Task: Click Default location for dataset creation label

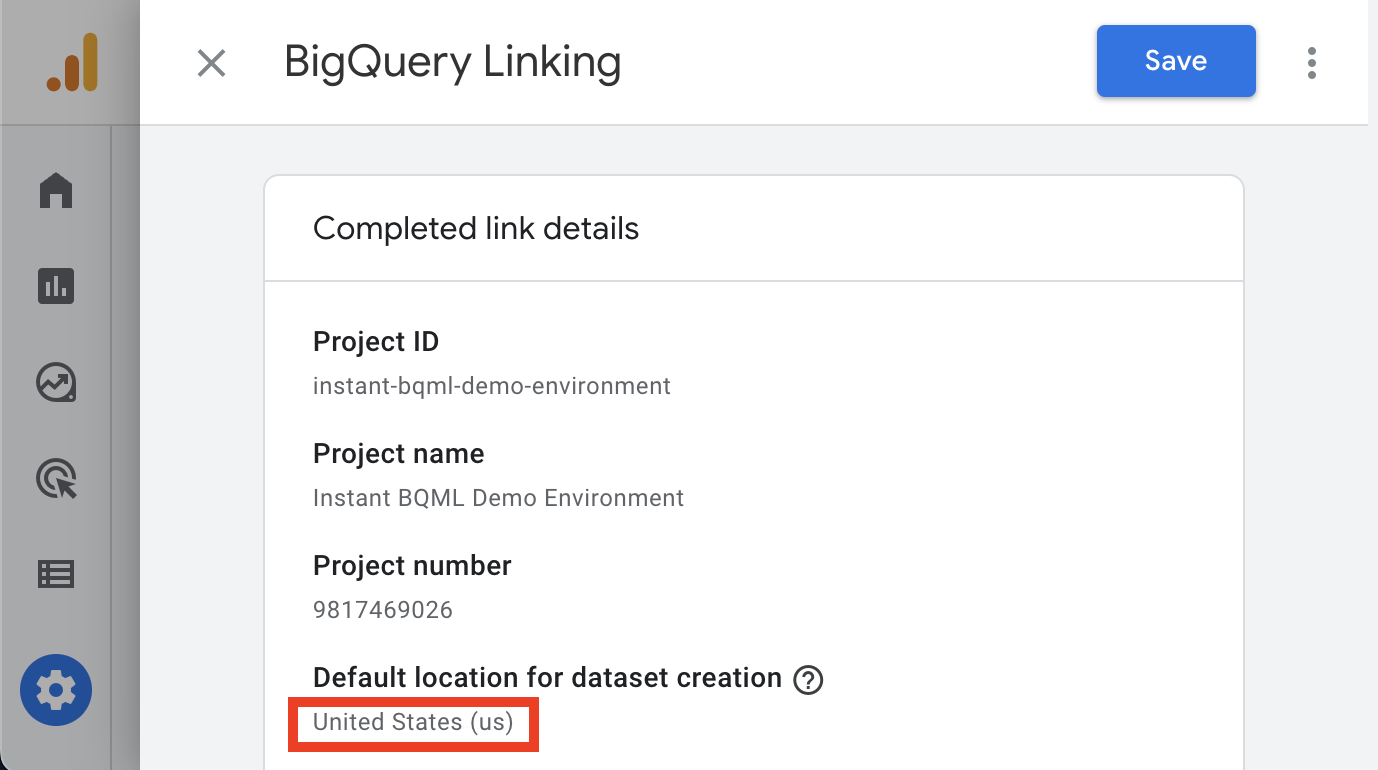Action: pos(548,678)
